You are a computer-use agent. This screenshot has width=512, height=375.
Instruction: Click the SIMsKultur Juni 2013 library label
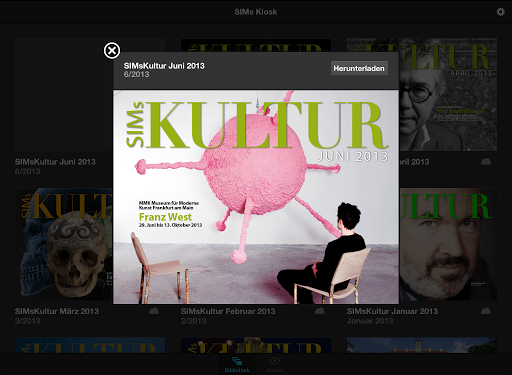[55, 162]
